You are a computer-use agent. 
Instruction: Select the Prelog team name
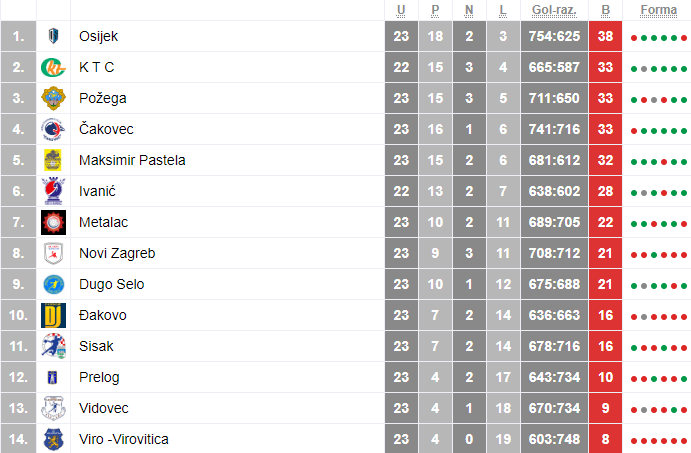point(99,377)
